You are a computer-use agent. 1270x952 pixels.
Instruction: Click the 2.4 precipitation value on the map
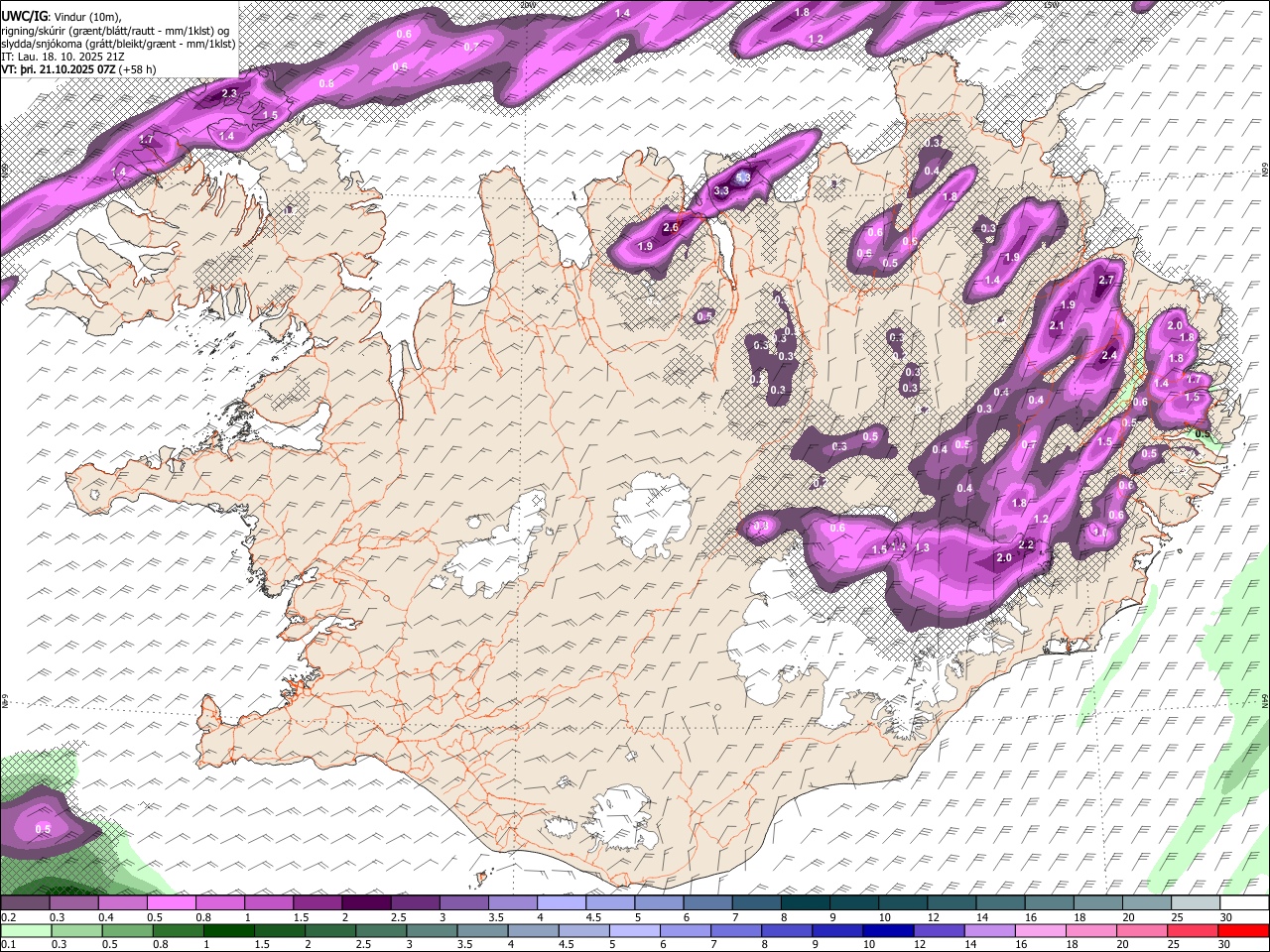tap(1109, 355)
